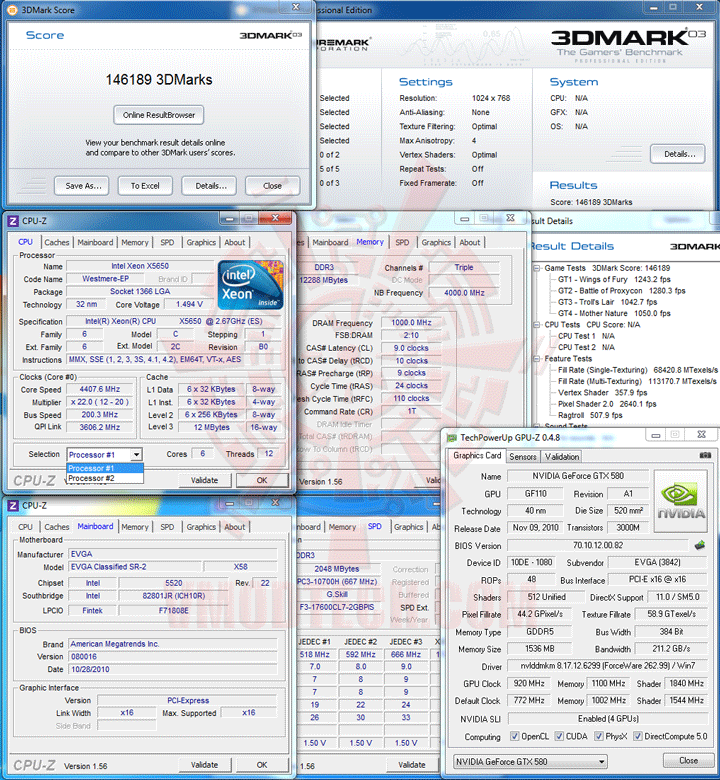Select the Graphics Card tab in GPU-Z
Screen dimensions: 720x780
(477, 456)
